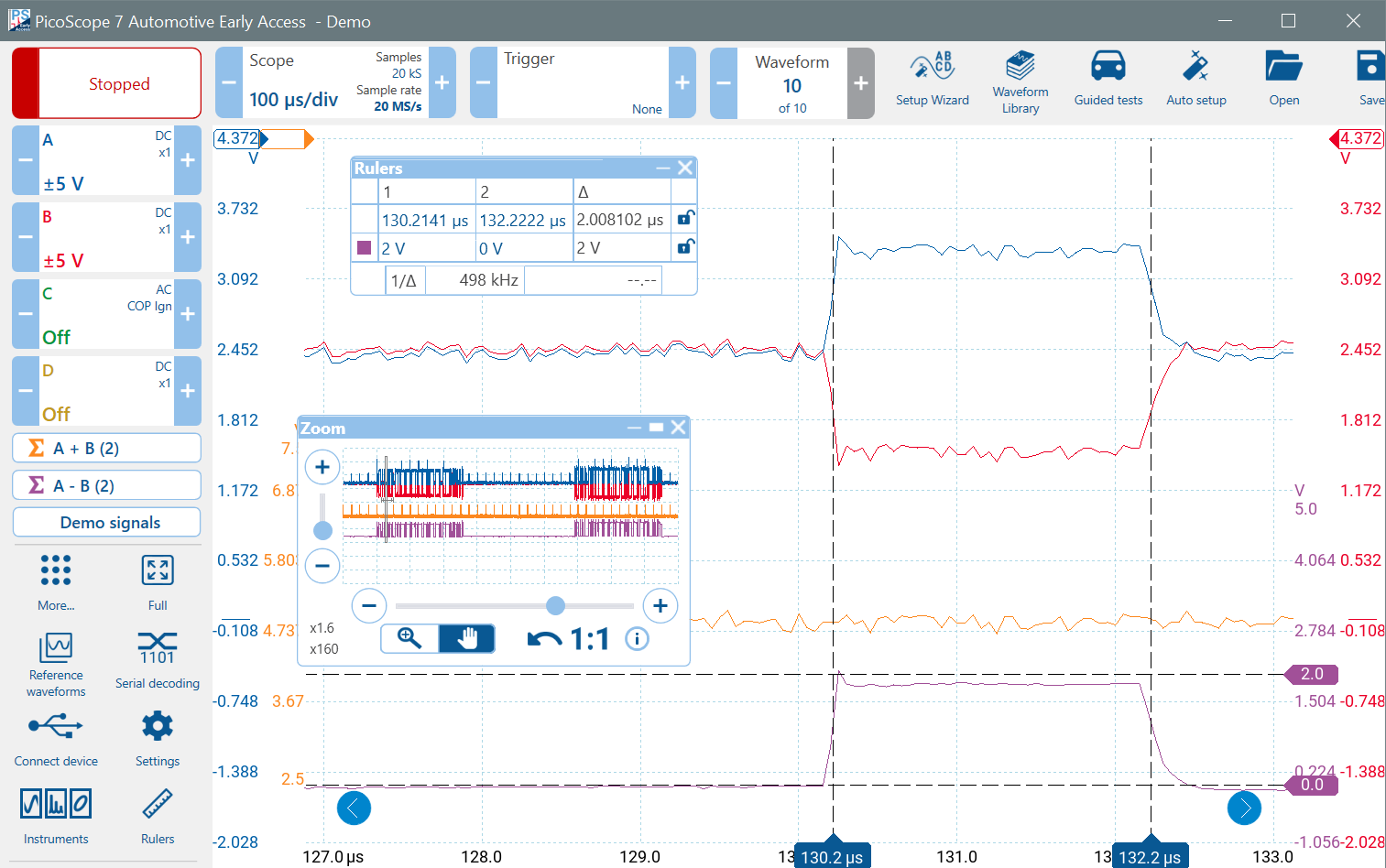The width and height of the screenshot is (1386, 868).
Task: Open the Scope timebase options
Action: coord(335,82)
